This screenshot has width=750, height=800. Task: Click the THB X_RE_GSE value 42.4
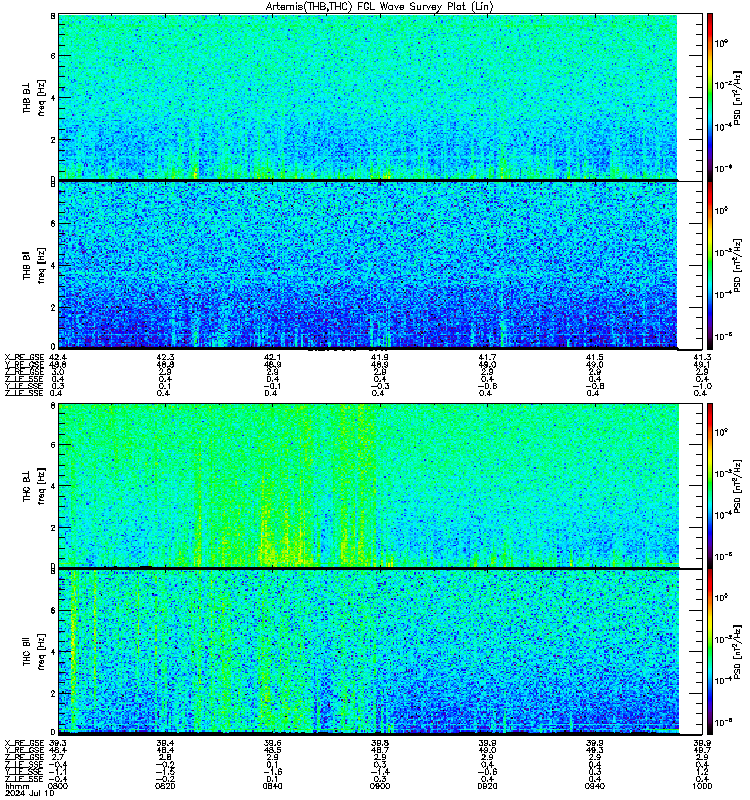pos(57,357)
